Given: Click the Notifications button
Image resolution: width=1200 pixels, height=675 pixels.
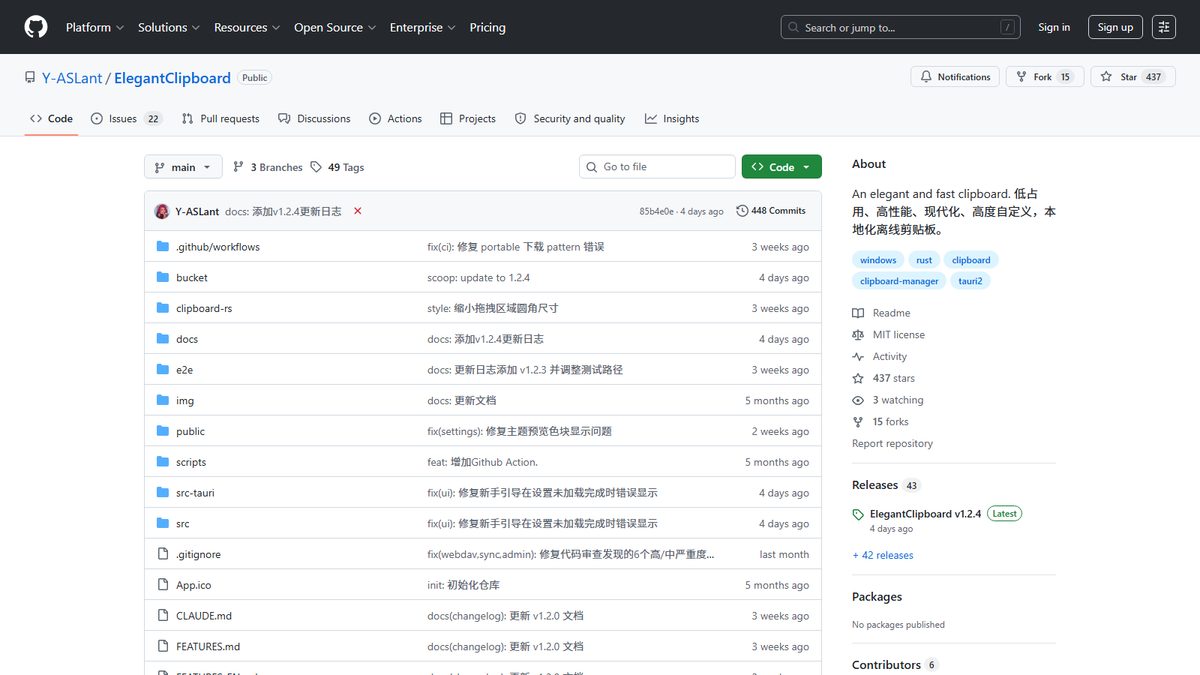Looking at the screenshot, I should coord(955,77).
